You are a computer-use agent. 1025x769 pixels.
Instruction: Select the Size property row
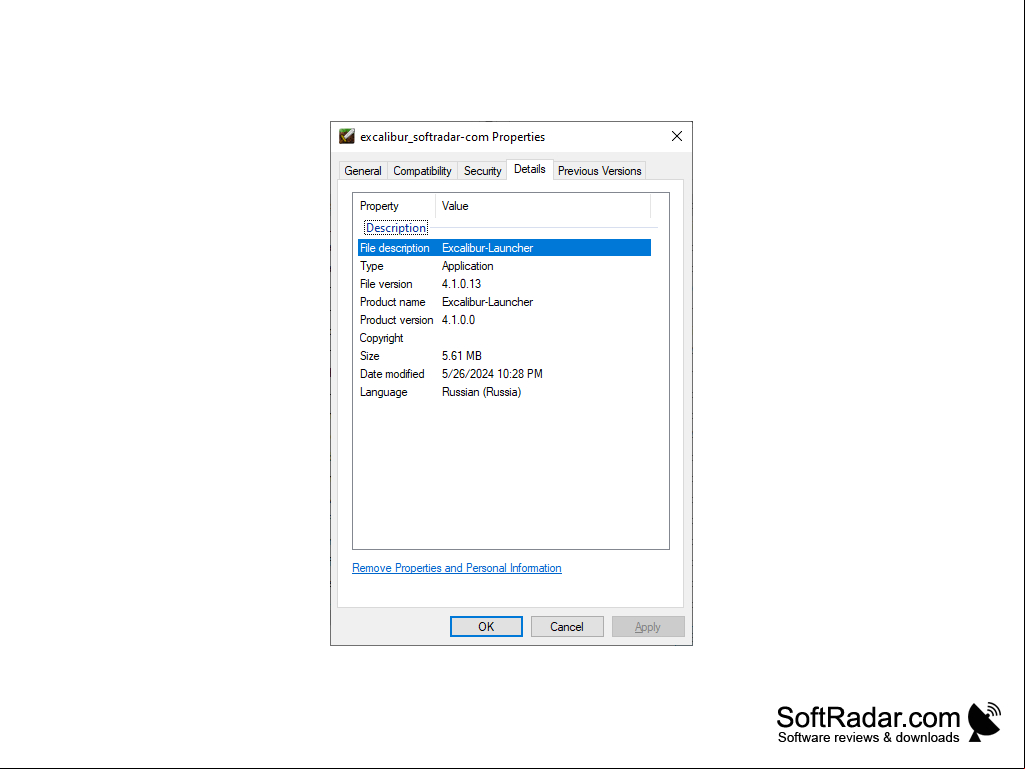pos(504,356)
